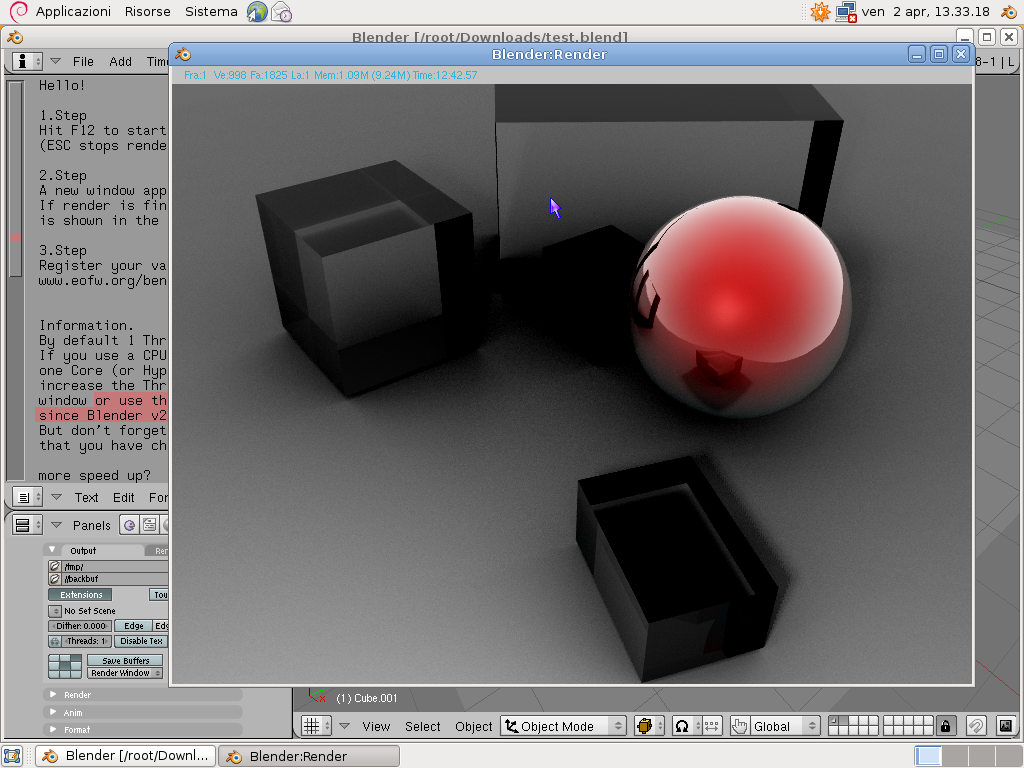Open the Panels menu in buttons window
The image size is (1024, 768).
91,525
